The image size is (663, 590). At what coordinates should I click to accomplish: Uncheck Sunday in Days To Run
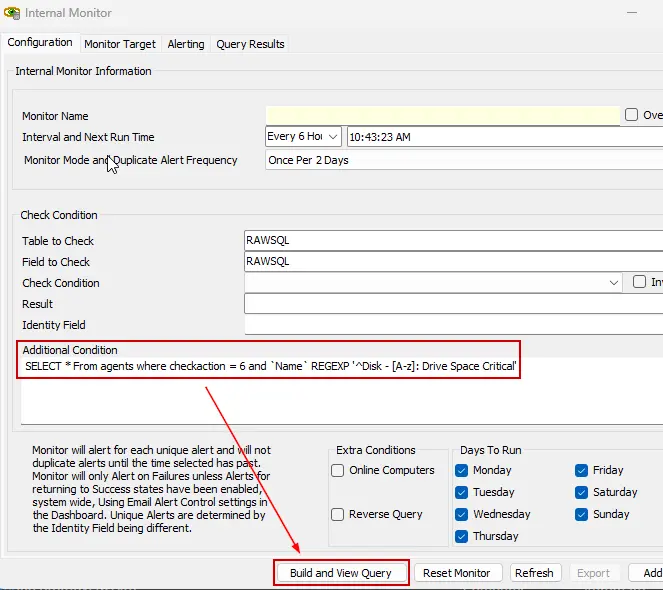tap(581, 514)
